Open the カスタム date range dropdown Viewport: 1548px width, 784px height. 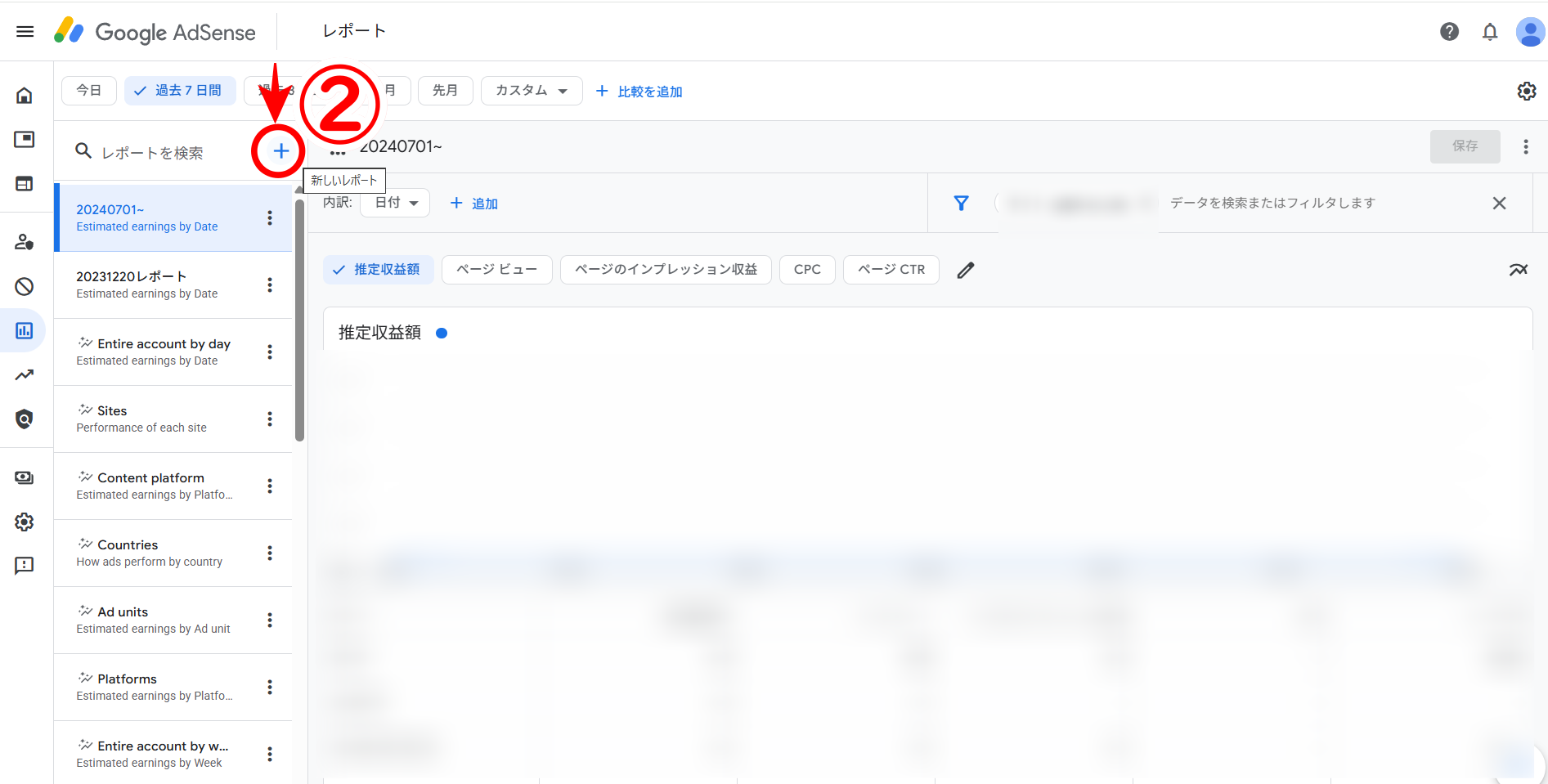click(x=531, y=91)
